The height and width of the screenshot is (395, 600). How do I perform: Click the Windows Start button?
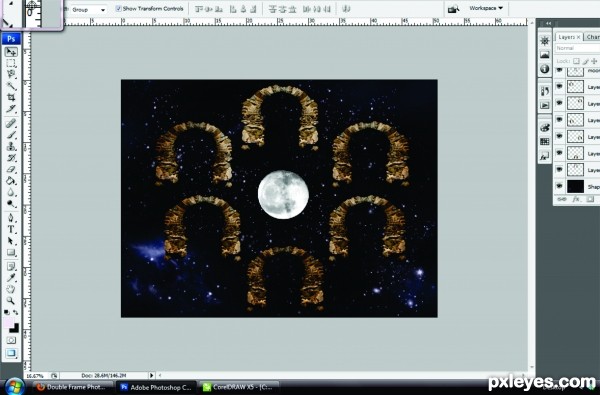[x=15, y=387]
